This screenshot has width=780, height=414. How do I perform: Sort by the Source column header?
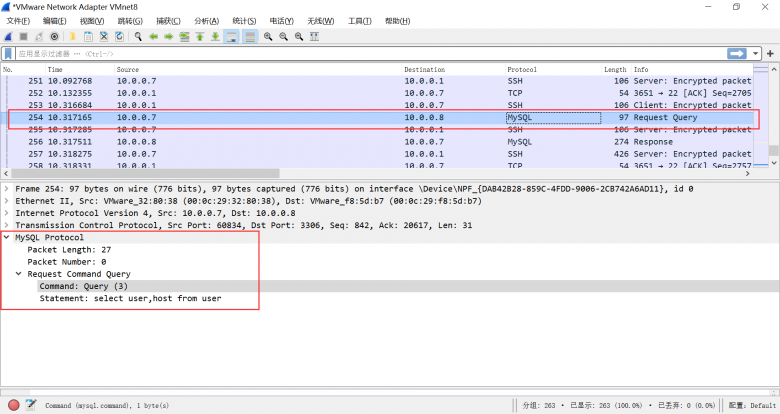tap(258, 70)
